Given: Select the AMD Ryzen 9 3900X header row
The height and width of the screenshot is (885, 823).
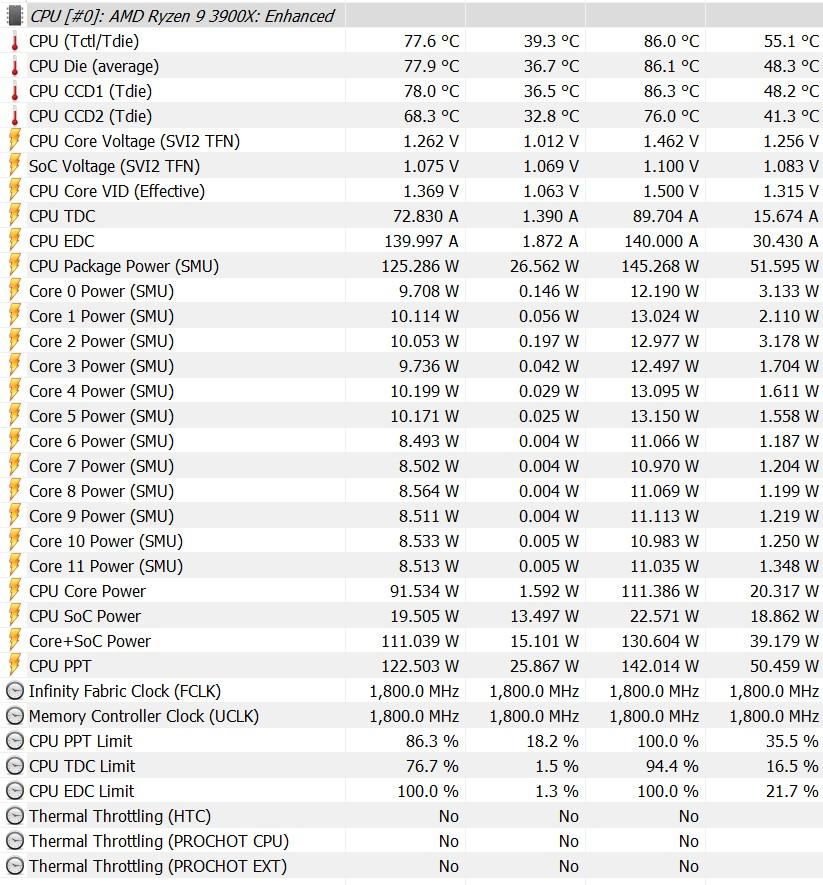Looking at the screenshot, I should 412,16.
